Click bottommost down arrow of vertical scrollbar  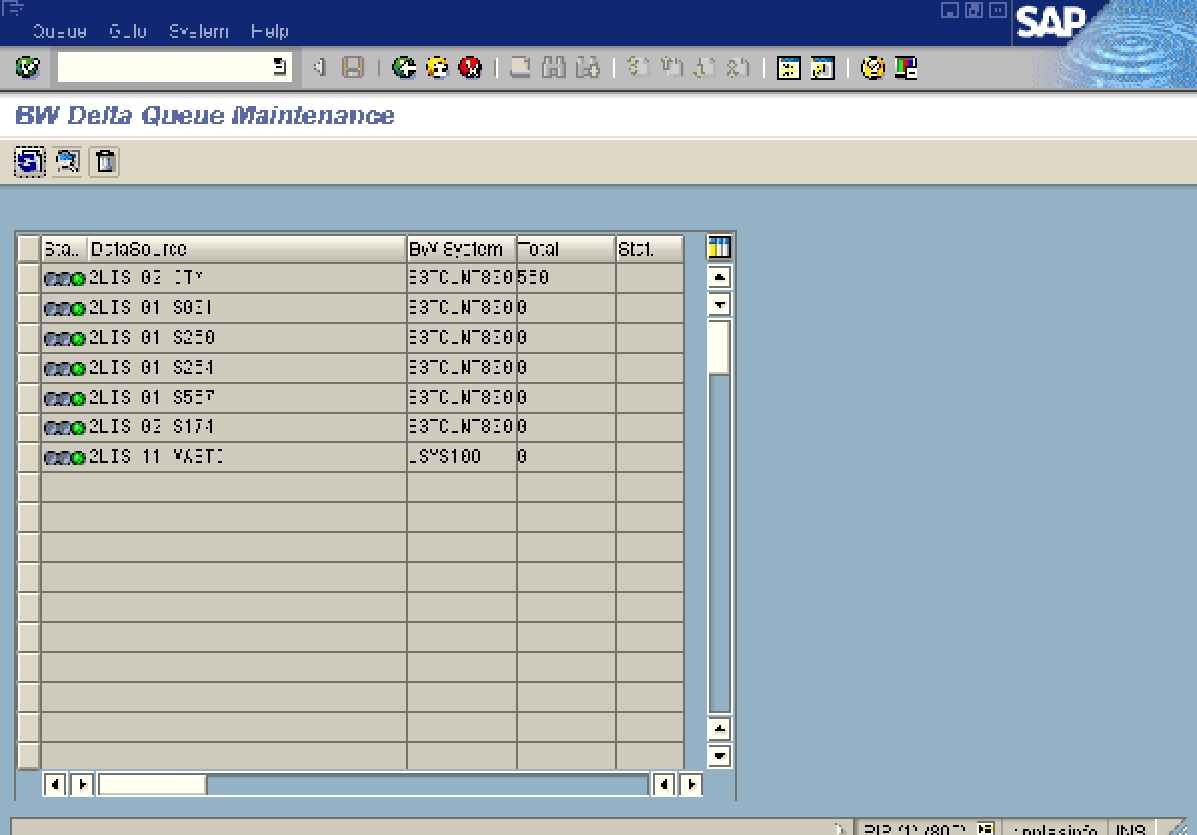[719, 756]
